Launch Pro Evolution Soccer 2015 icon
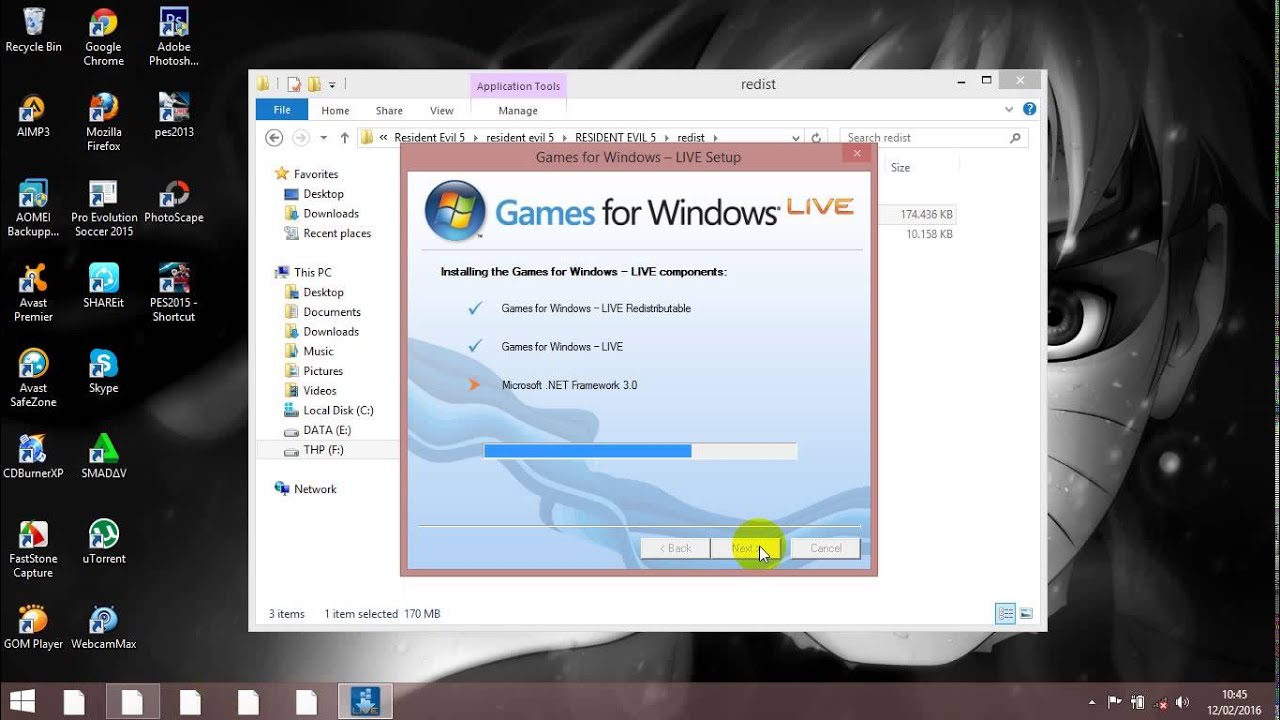 pyautogui.click(x=103, y=208)
